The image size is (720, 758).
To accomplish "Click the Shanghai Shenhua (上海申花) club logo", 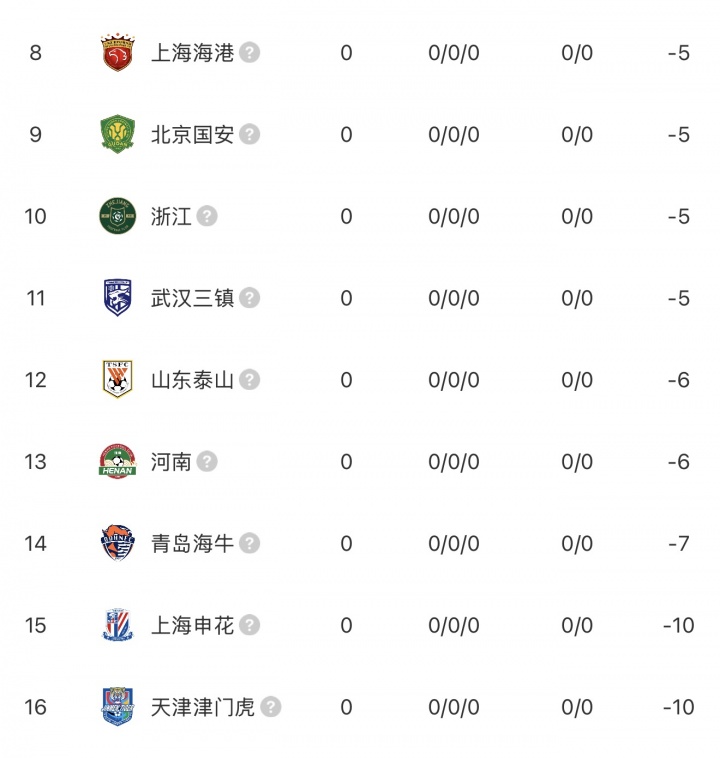I will pos(117,626).
